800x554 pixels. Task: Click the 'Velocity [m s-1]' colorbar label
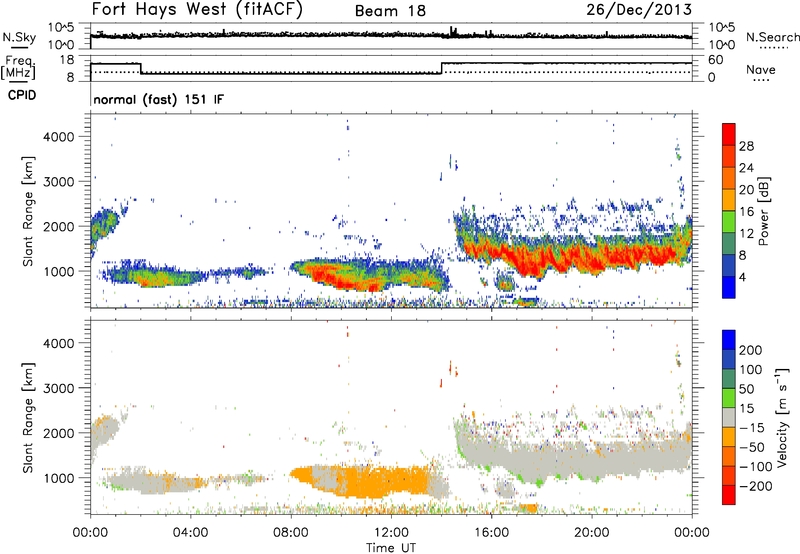[x=782, y=417]
